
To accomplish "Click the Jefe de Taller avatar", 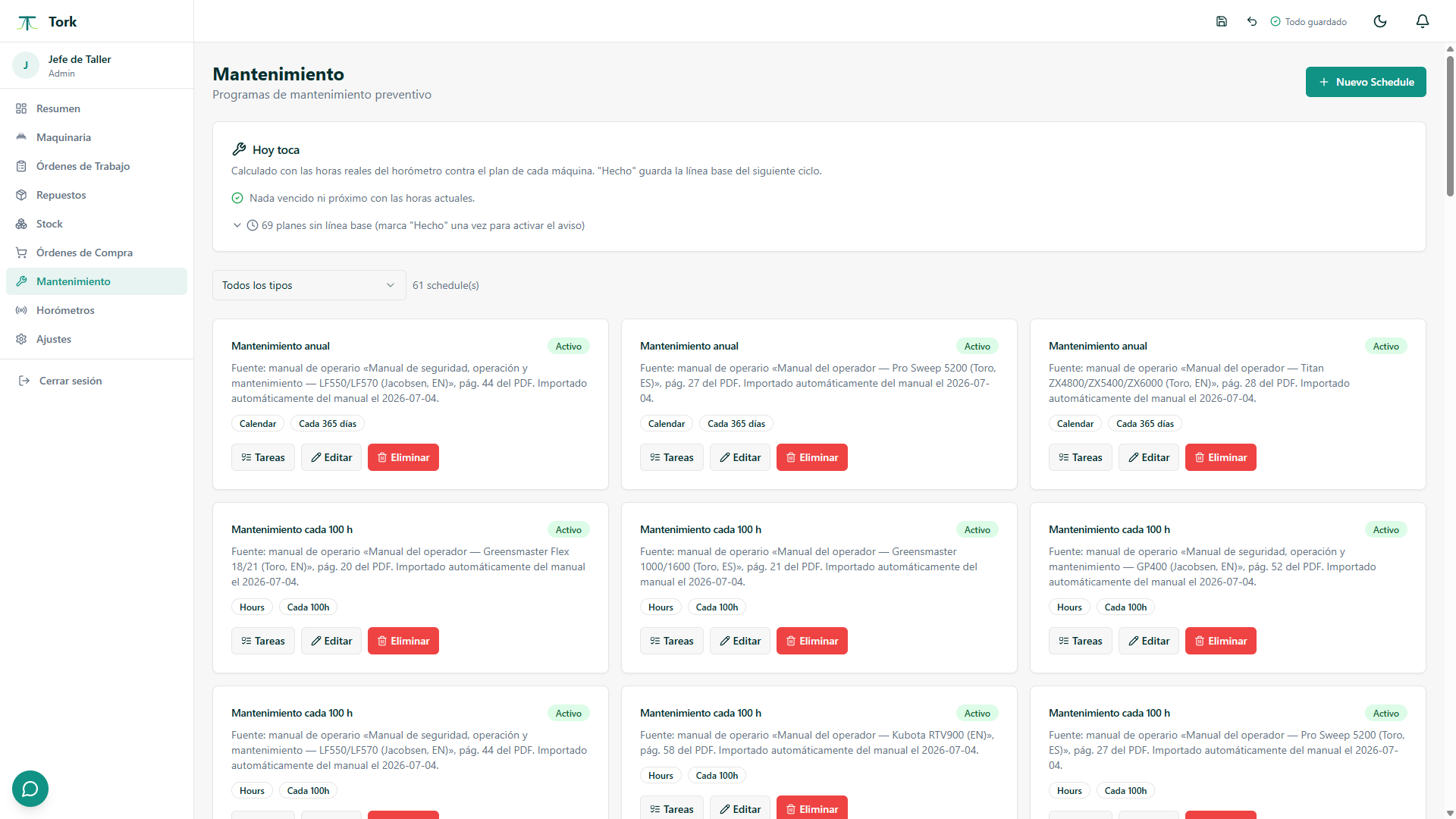I will tap(26, 65).
